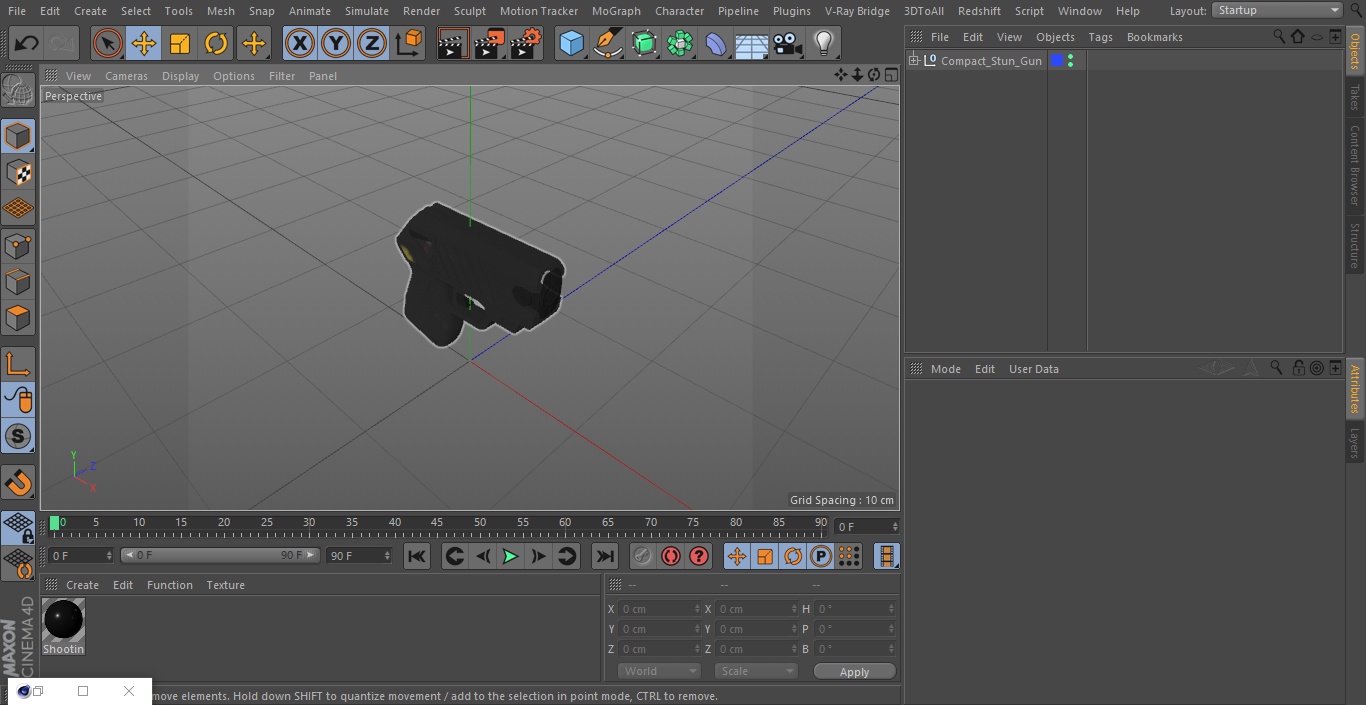Click the current frame 0 F field

coord(867,526)
